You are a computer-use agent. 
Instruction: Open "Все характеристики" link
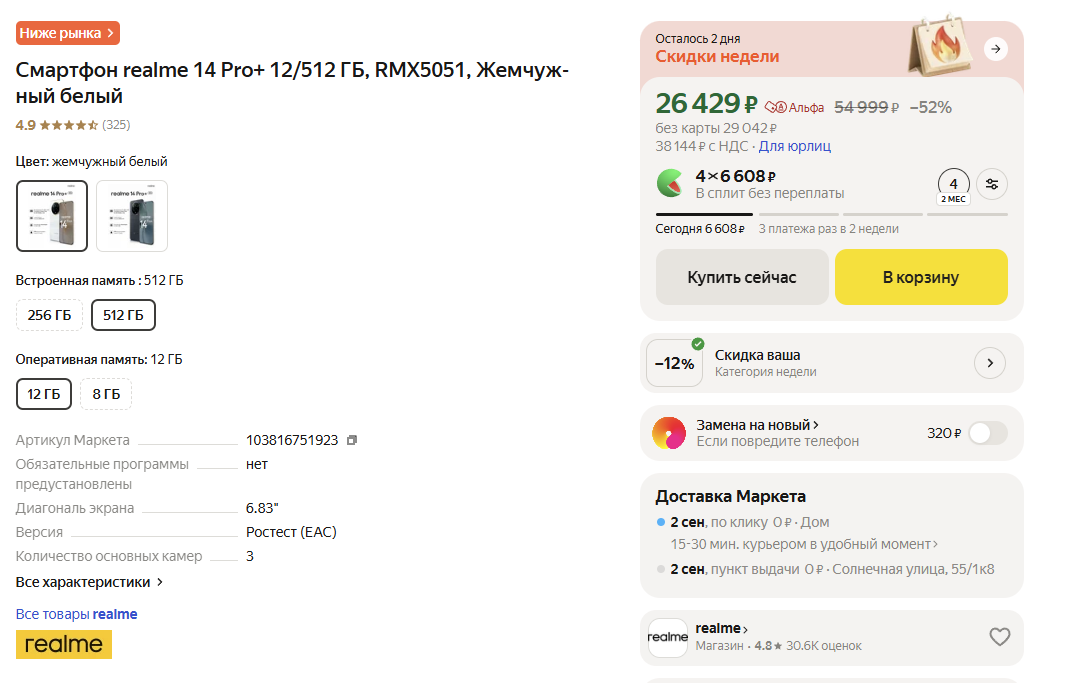click(89, 582)
